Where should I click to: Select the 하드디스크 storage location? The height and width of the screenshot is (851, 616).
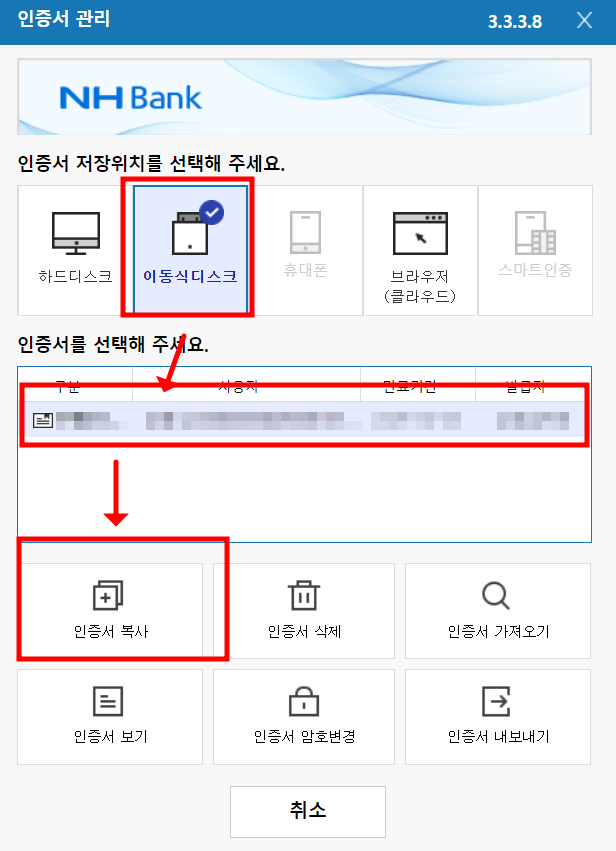coord(75,250)
